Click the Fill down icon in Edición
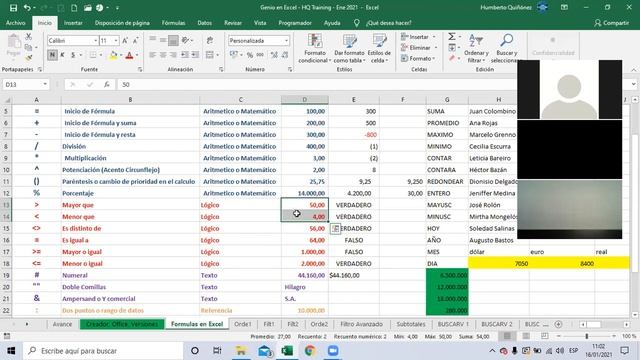640x360 pixels. click(x=452, y=48)
